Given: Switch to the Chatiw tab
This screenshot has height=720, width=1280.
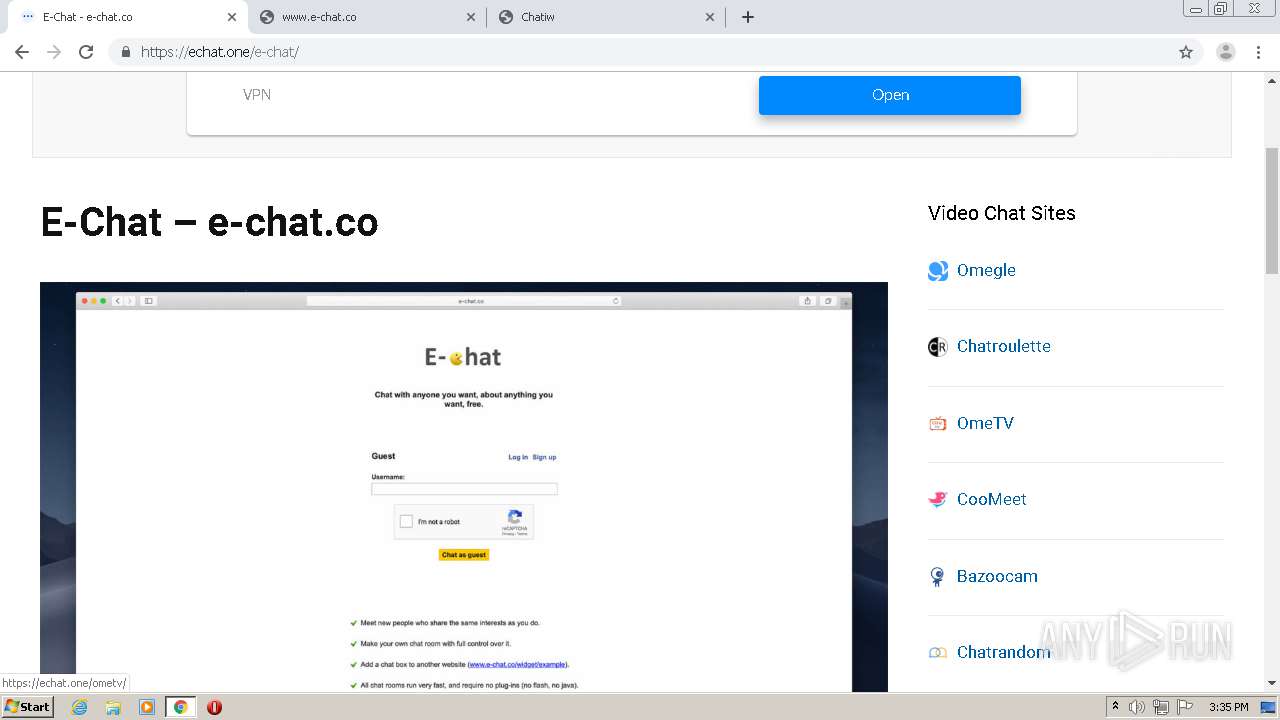Looking at the screenshot, I should 606,17.
